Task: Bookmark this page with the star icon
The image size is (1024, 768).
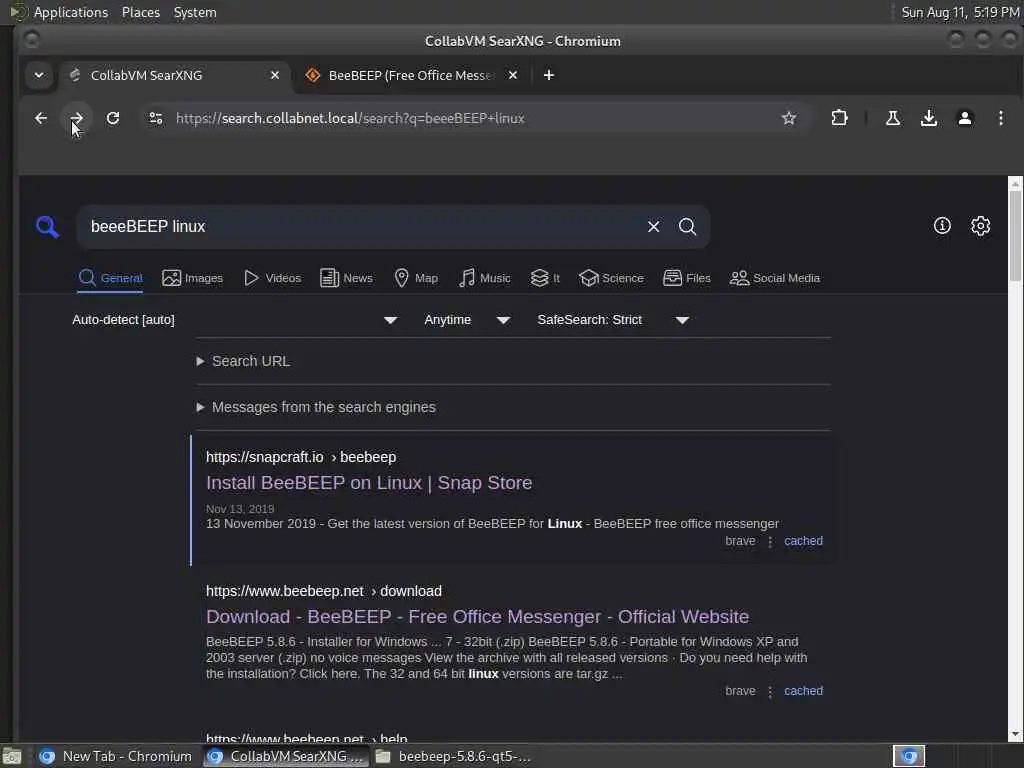Action: pyautogui.click(x=789, y=118)
